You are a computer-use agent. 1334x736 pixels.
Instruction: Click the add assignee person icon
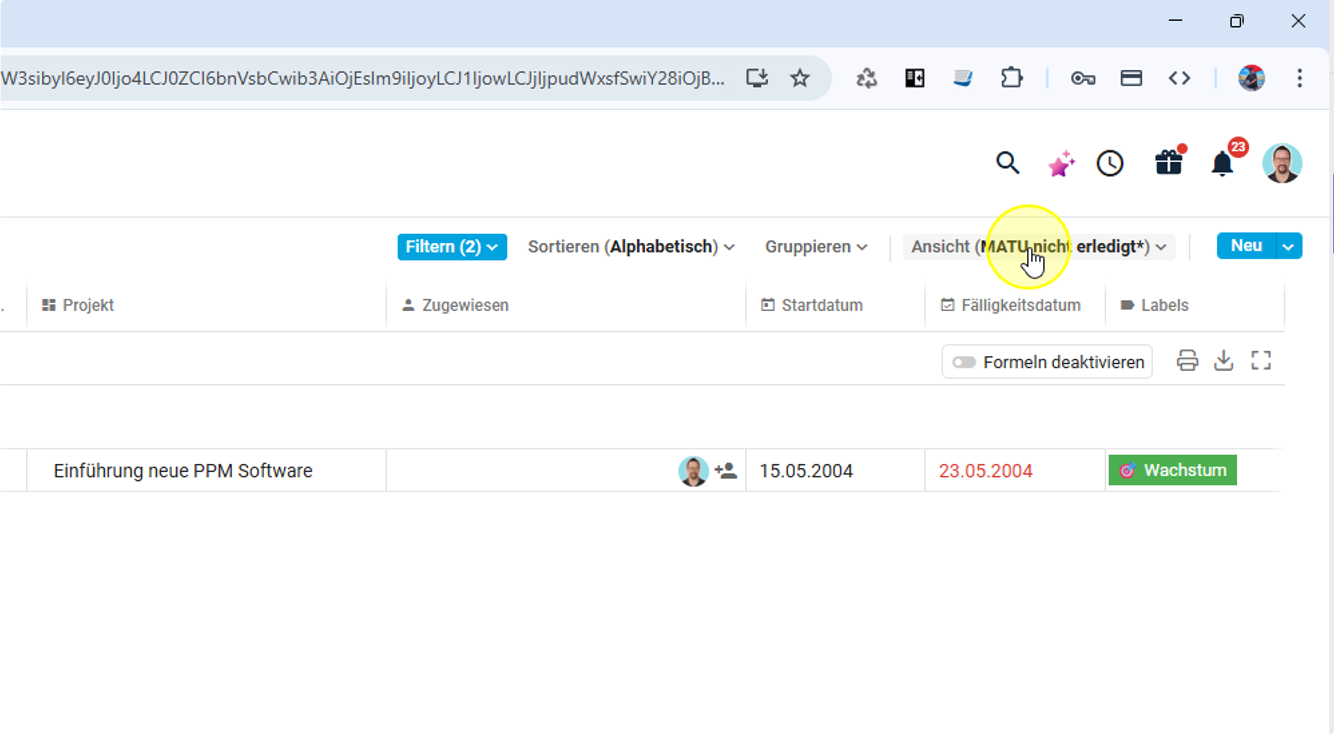[x=726, y=471]
